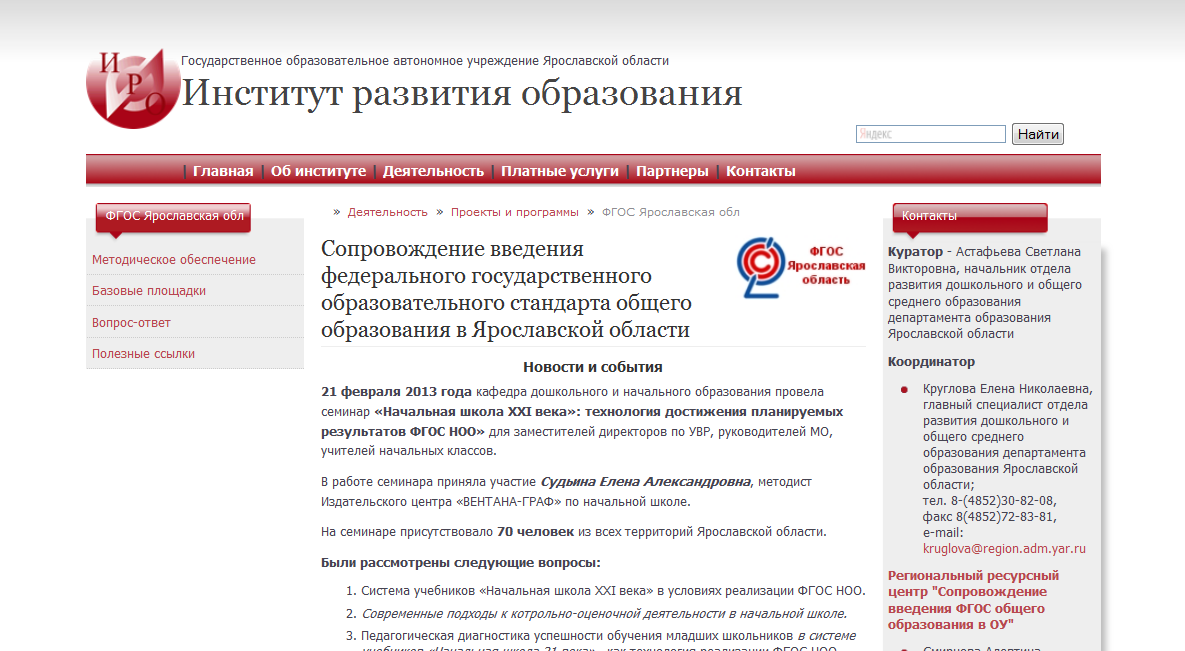Click the ФГОС Ярославская обл sidebar header

pos(174,216)
